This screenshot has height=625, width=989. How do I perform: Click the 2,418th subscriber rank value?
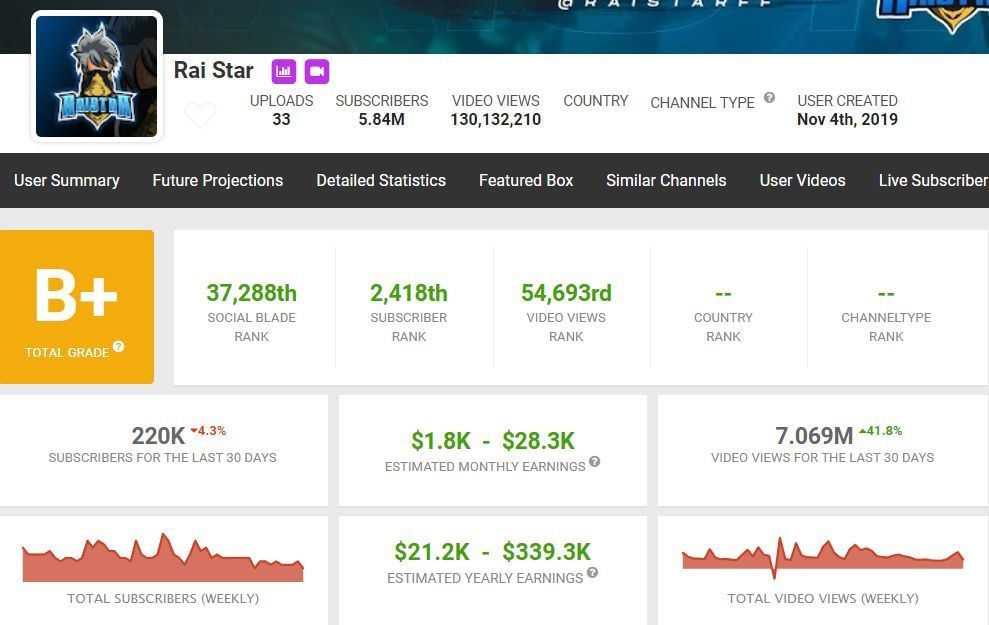(x=409, y=293)
